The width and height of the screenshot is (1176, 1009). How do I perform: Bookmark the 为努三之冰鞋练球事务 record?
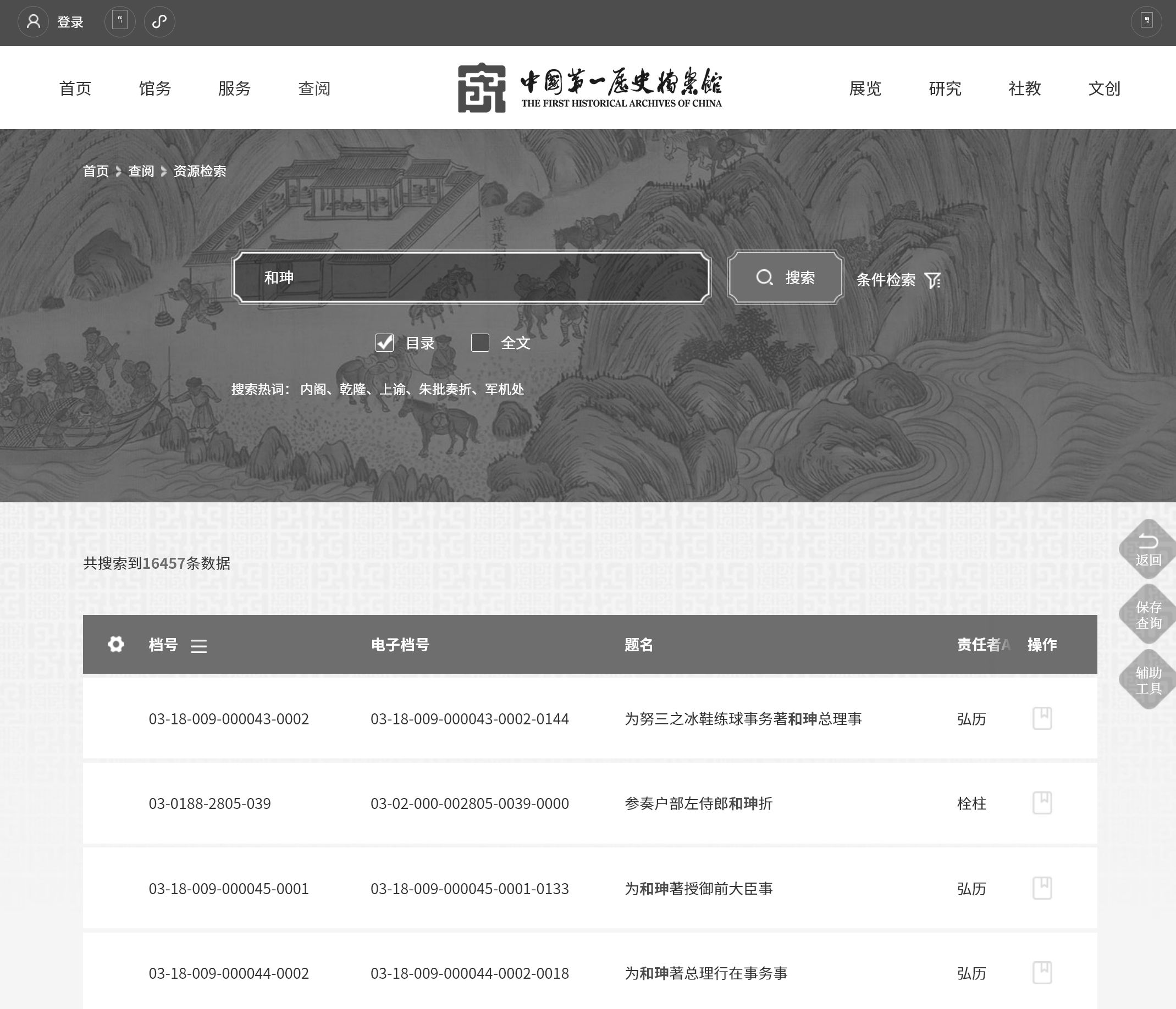pyautogui.click(x=1042, y=718)
